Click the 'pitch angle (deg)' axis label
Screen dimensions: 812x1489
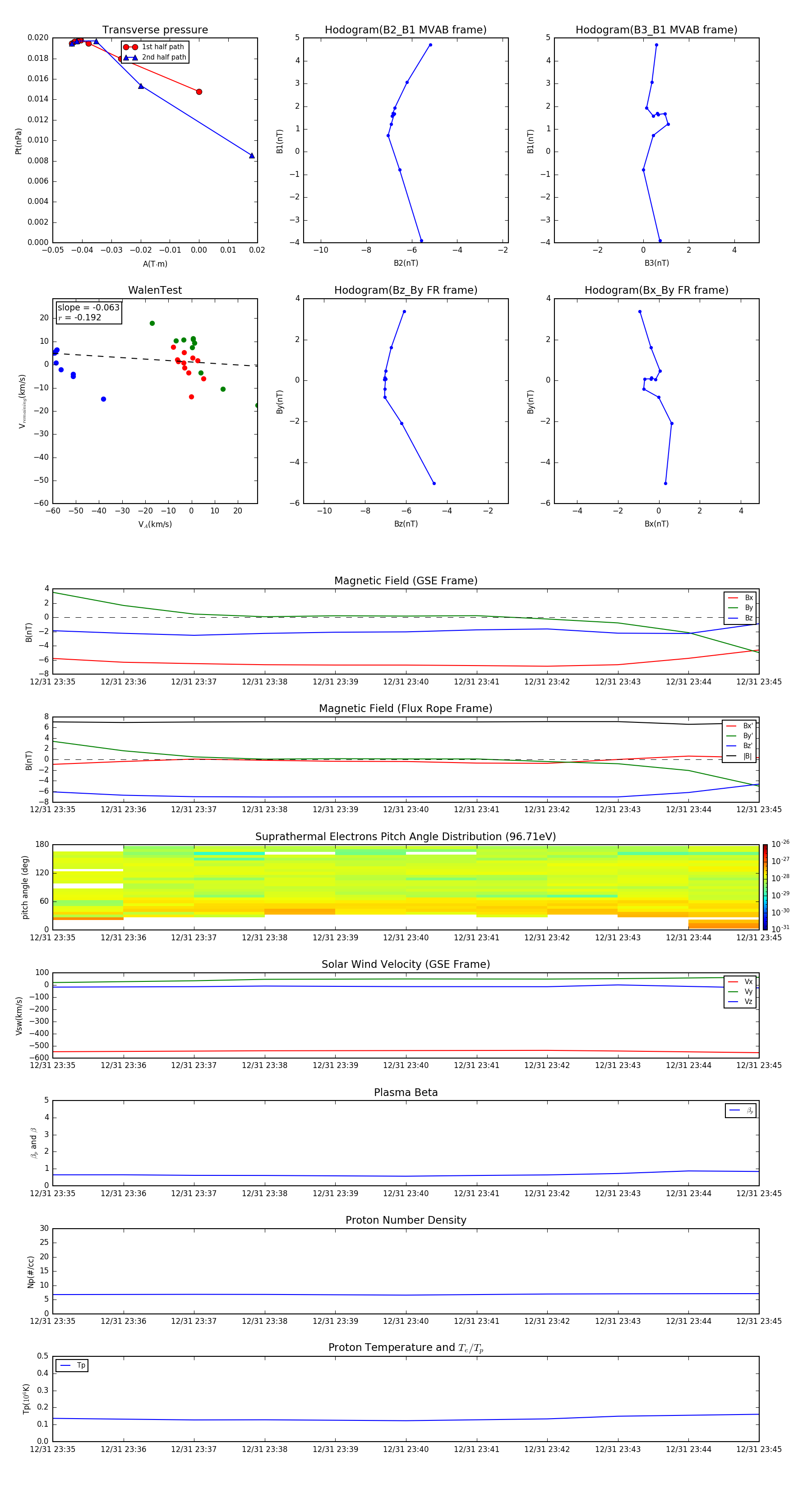pos(25,887)
